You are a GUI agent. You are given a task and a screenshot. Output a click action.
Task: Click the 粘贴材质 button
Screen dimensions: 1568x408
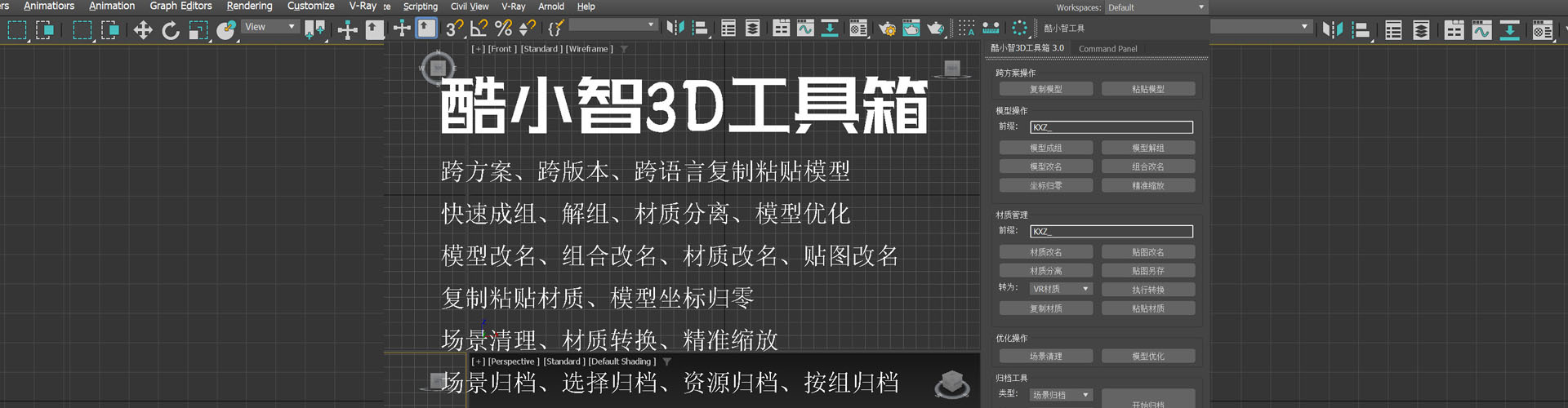(1147, 308)
